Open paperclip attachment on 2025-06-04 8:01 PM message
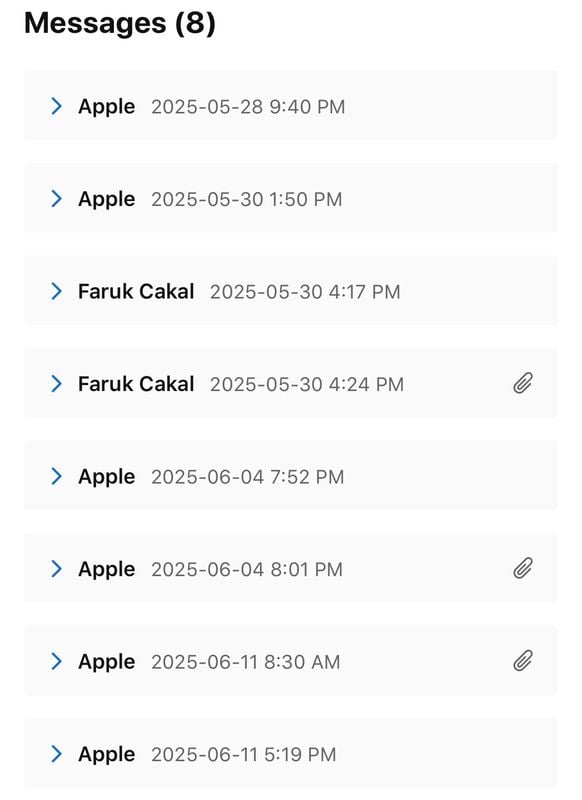 (523, 568)
